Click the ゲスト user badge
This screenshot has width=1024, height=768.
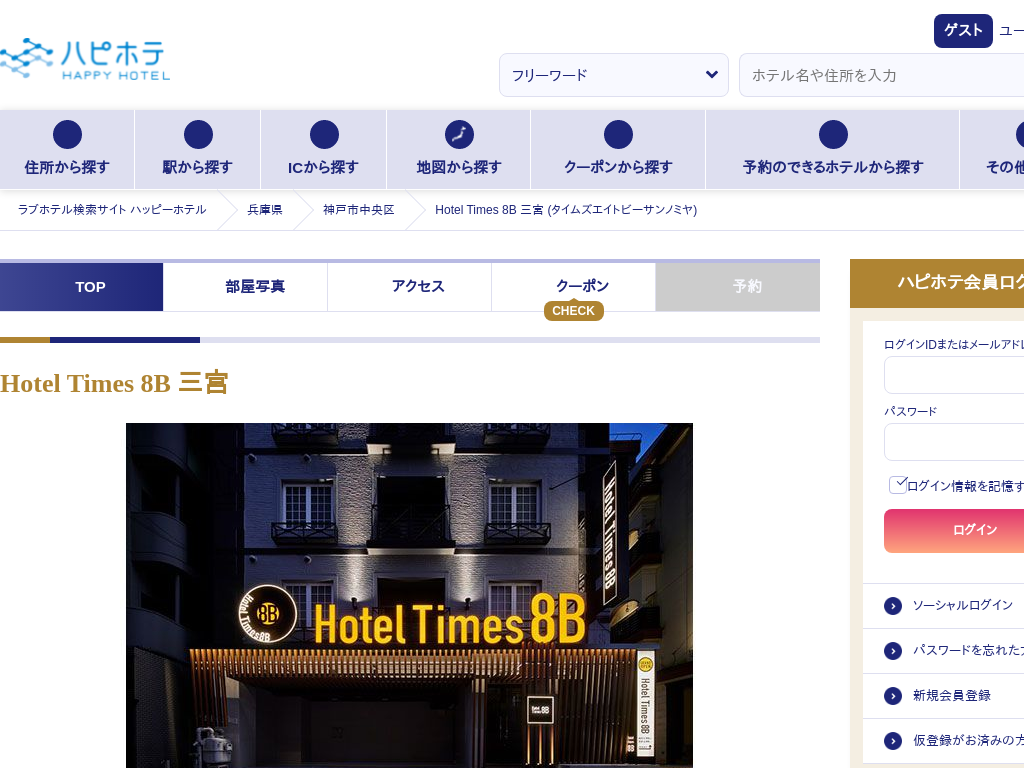tap(963, 31)
